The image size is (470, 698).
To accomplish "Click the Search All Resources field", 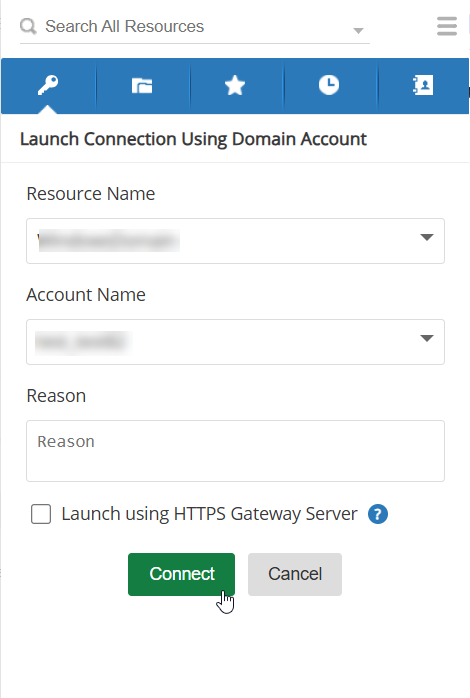I will 195,27.
